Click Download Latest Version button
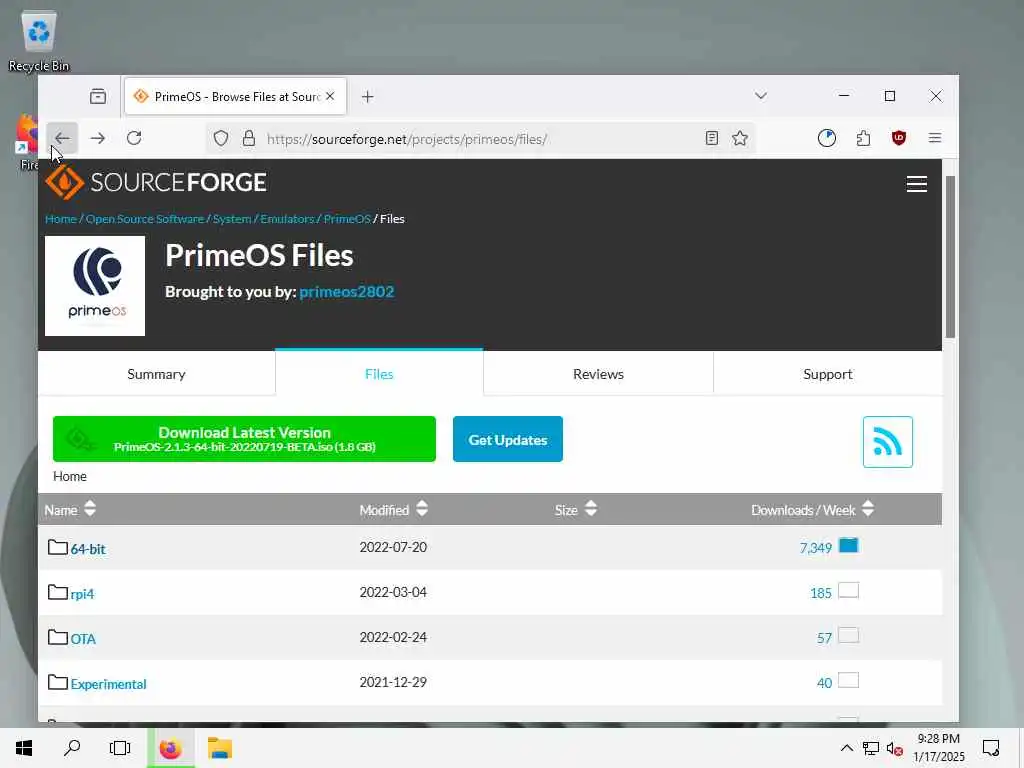The image size is (1024, 768). tap(244, 439)
